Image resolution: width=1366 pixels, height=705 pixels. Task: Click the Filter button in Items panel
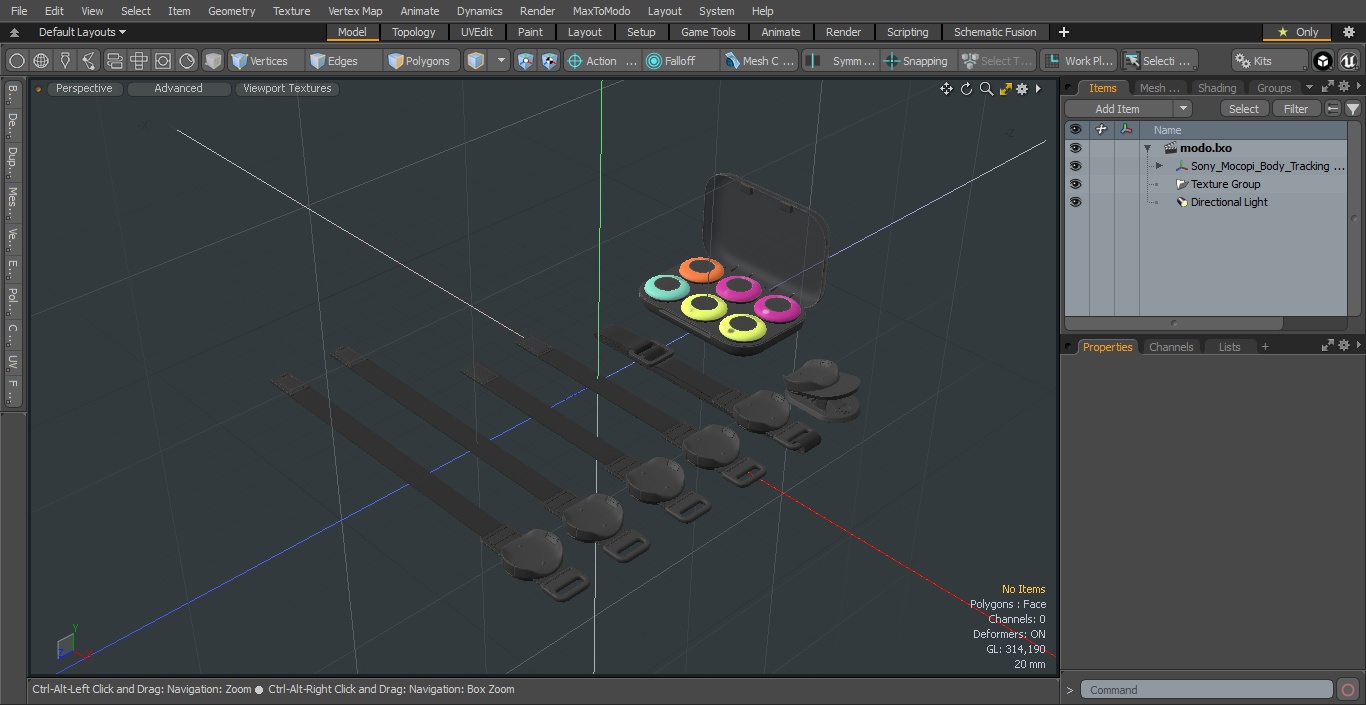(x=1296, y=109)
